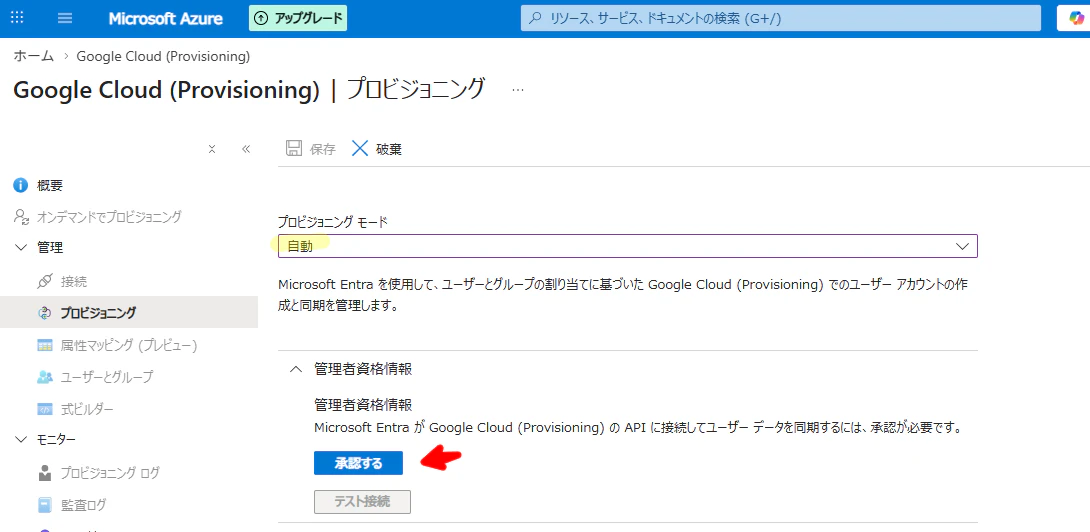Click the Microsoft Azure logo text

(x=165, y=19)
